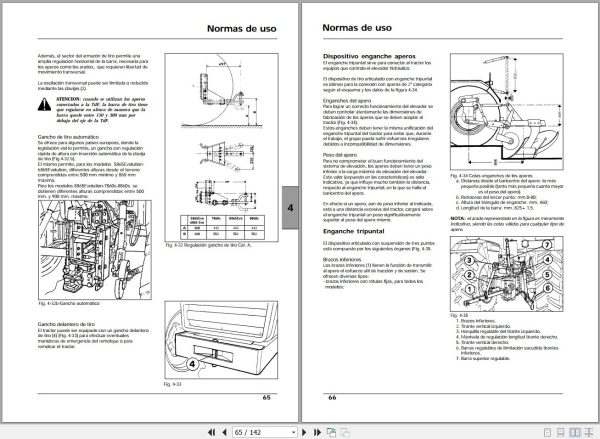Click the 'Gancho de tiro automático' heading
600x439 pixels.
[68, 137]
